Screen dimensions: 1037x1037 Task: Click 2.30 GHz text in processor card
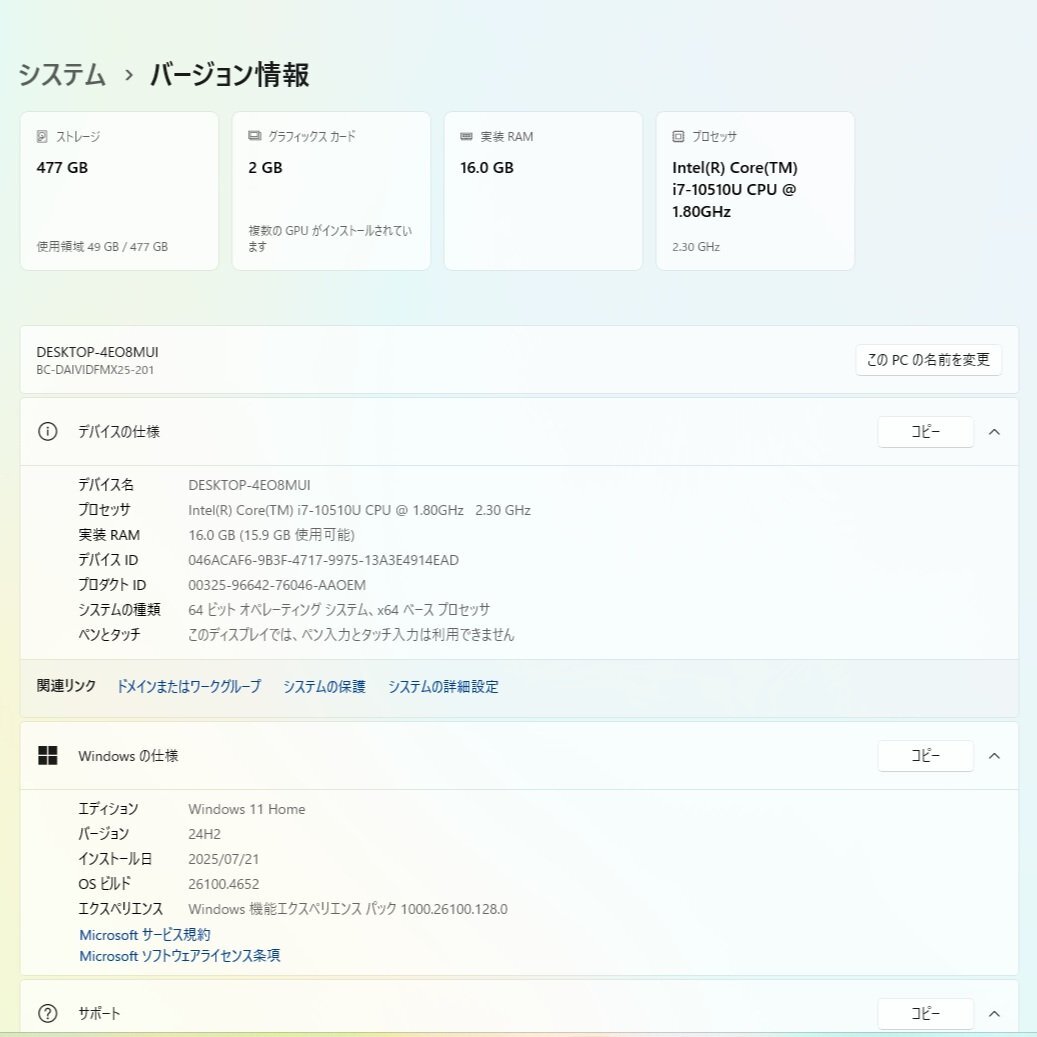pyautogui.click(x=696, y=247)
